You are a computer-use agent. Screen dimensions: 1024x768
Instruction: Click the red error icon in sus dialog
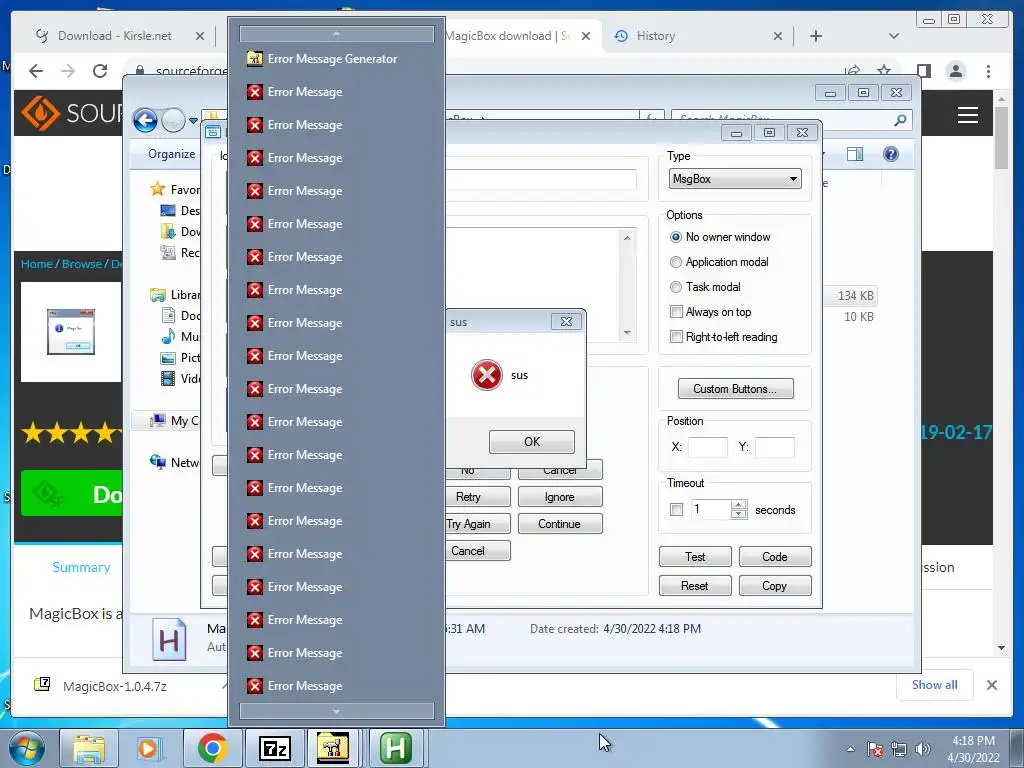[x=487, y=375]
